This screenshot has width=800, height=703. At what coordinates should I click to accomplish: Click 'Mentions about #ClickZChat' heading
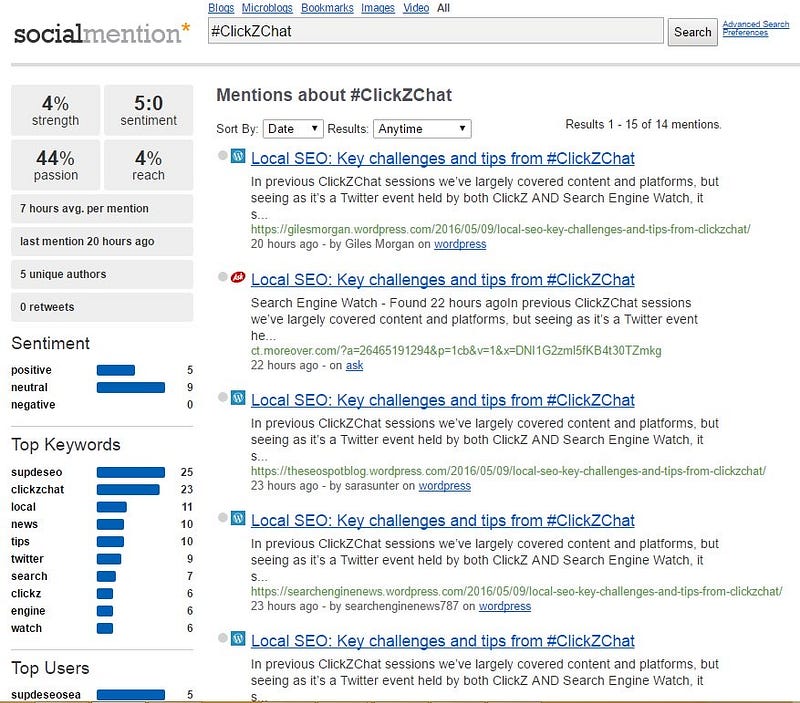(334, 95)
